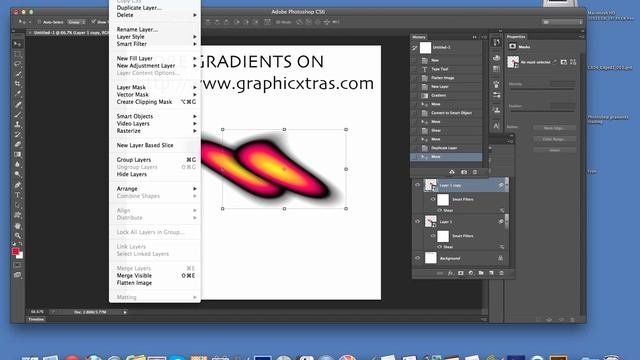This screenshot has height=360, width=640.
Task: Choose Duplicate Layer... from the menu
Action: point(155,8)
